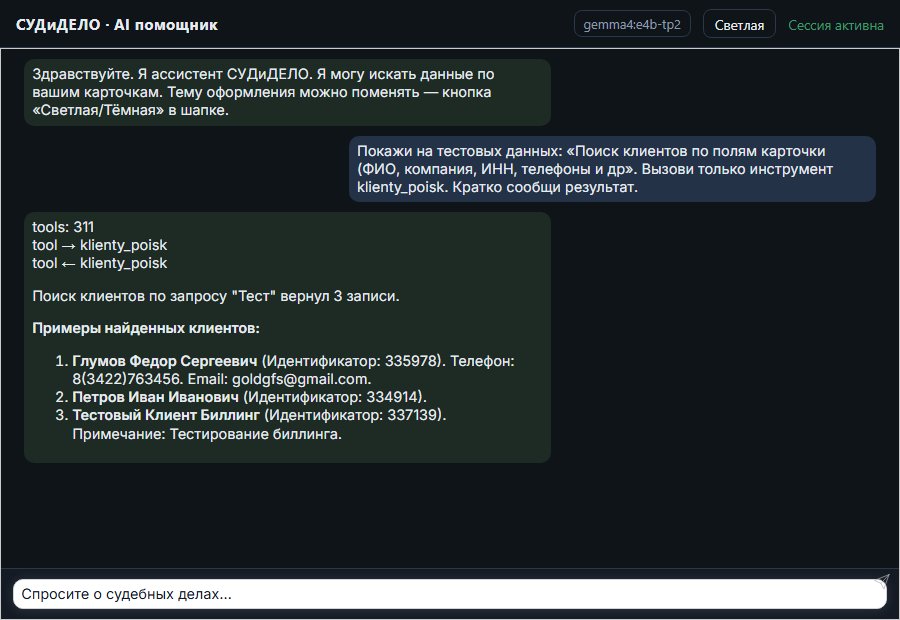
Task: Click the Тестирование биллинга note text
Action: click(255, 434)
